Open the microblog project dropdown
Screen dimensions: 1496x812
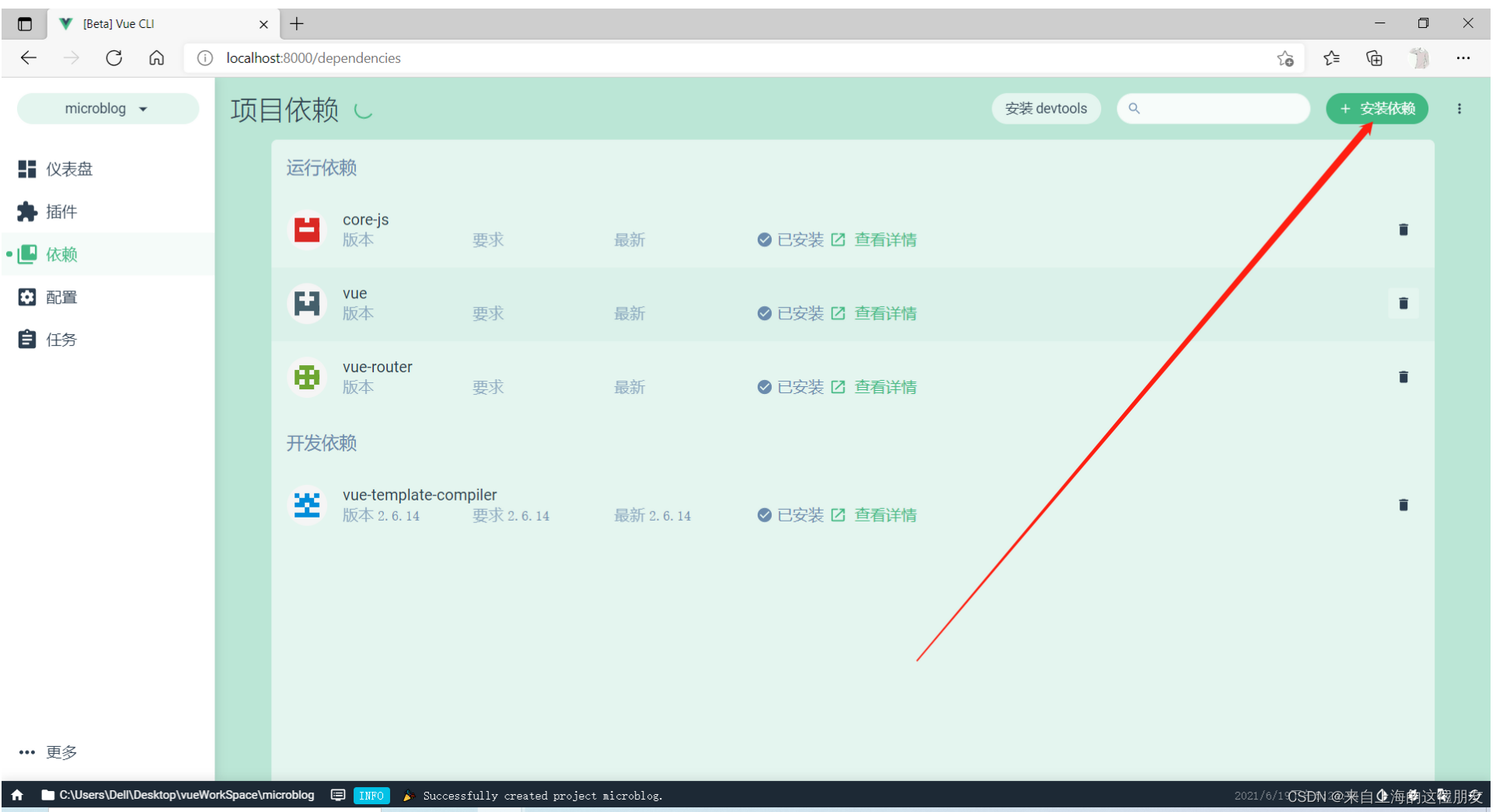107,109
